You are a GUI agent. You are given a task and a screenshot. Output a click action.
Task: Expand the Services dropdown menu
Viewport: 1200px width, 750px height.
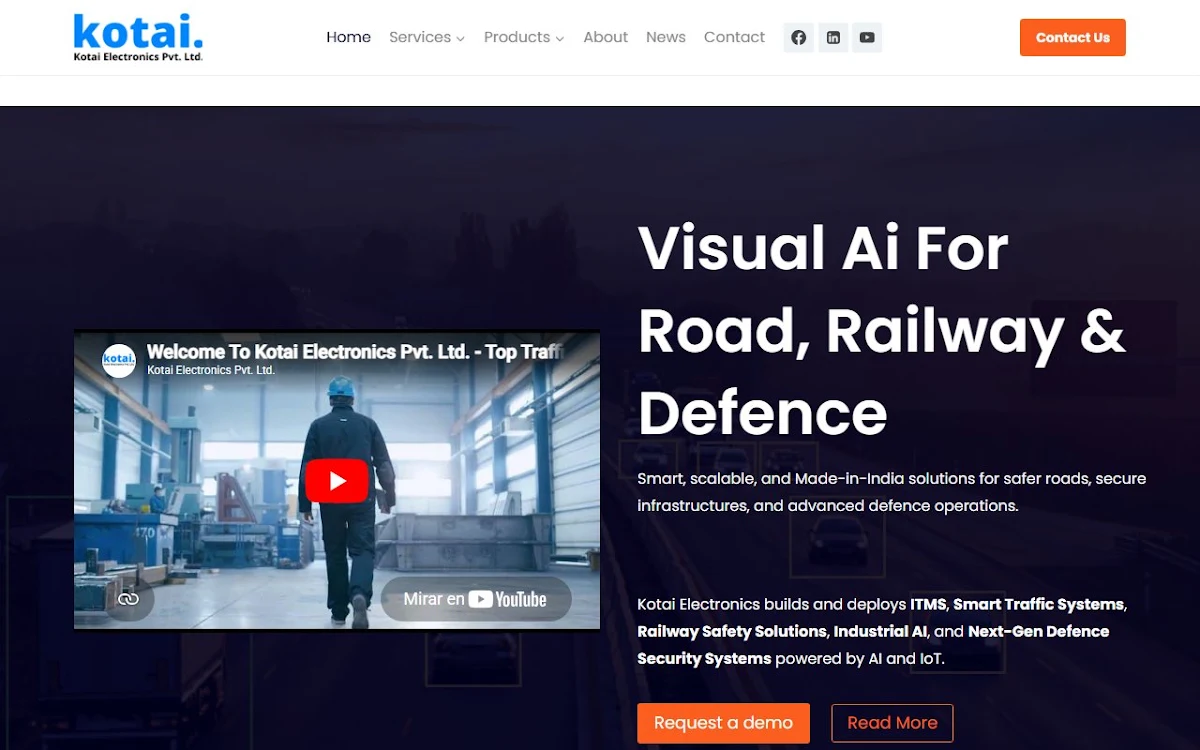tap(427, 37)
